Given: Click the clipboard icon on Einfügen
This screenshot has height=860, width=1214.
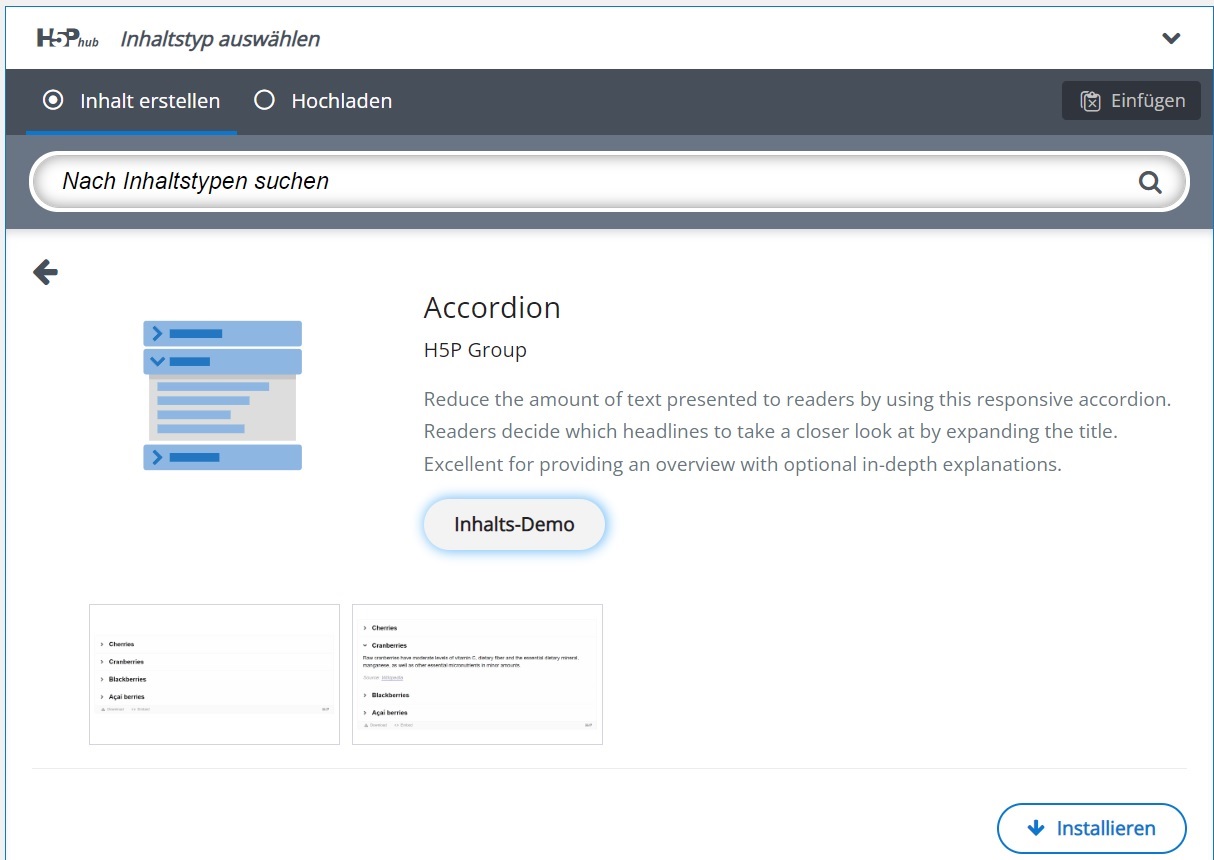Looking at the screenshot, I should (x=1090, y=101).
